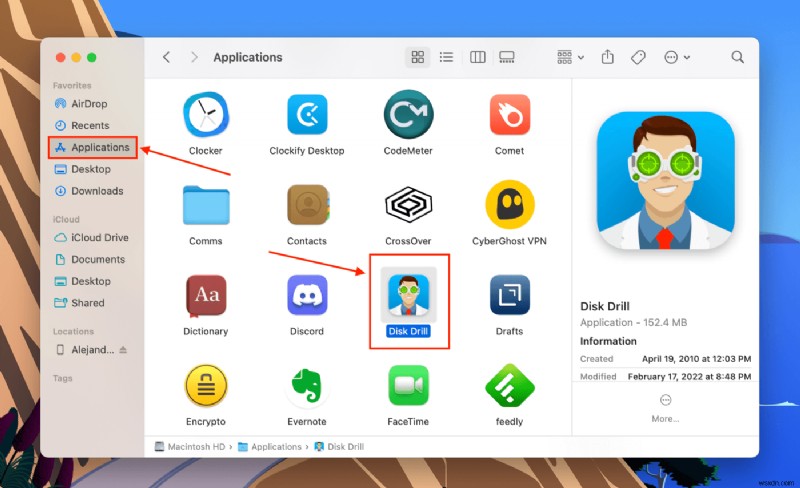Go forward with the right chevron

click(193, 57)
